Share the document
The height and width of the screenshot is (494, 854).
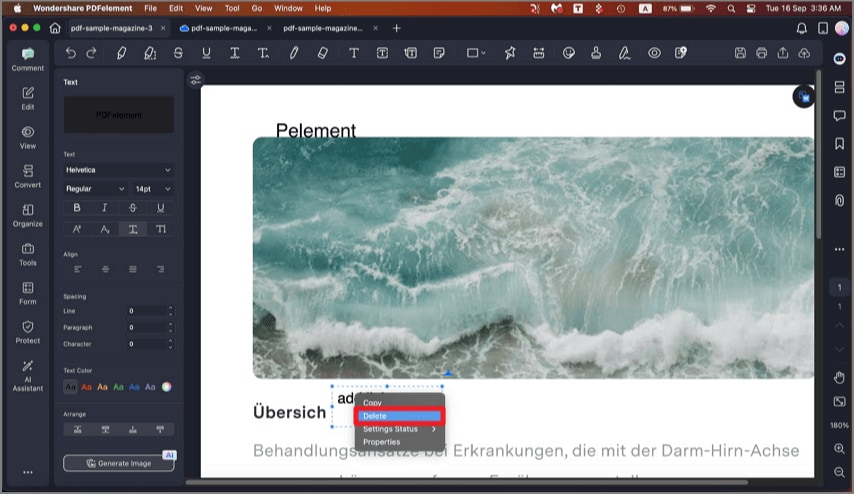783,53
